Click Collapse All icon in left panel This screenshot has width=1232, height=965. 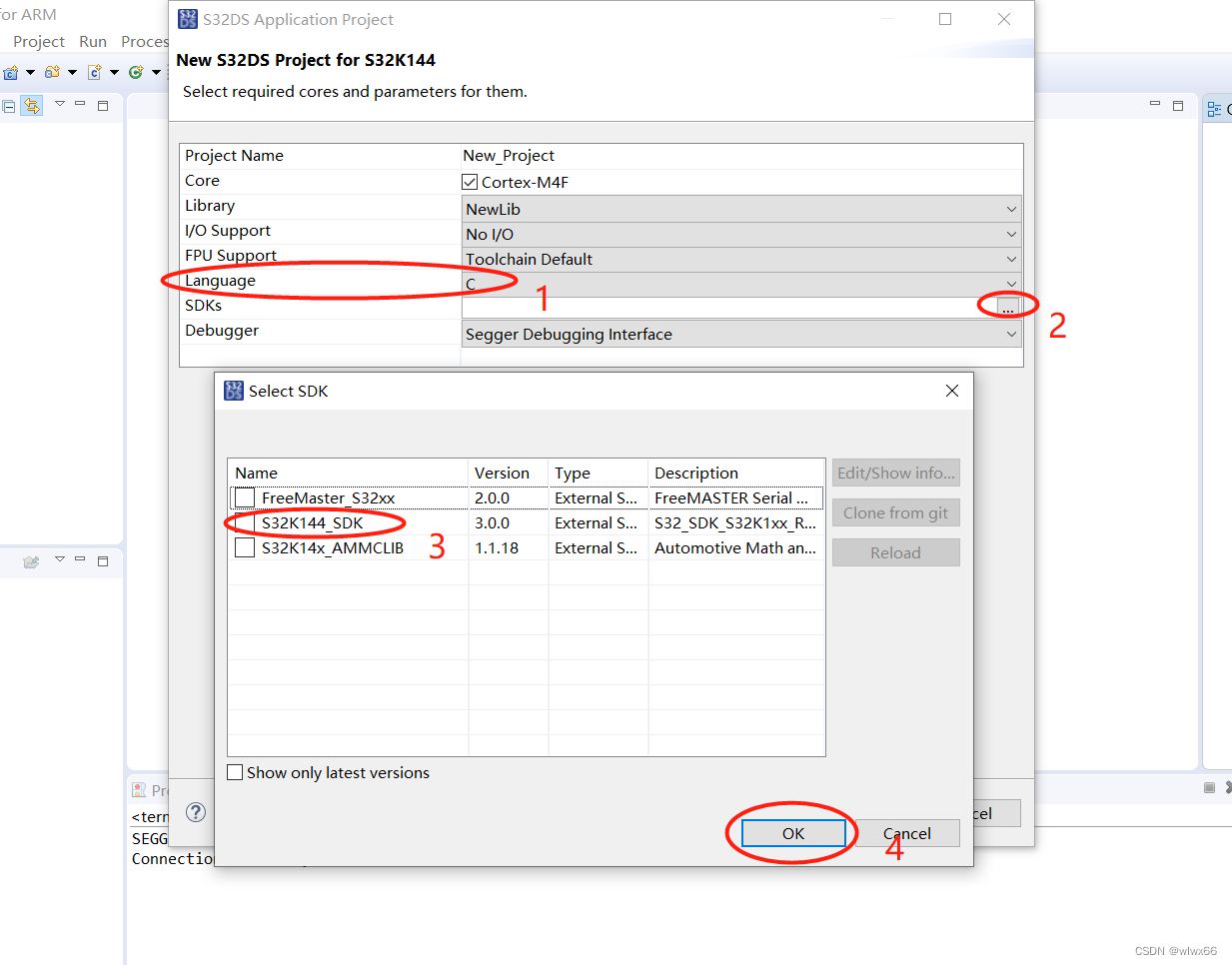(9, 105)
